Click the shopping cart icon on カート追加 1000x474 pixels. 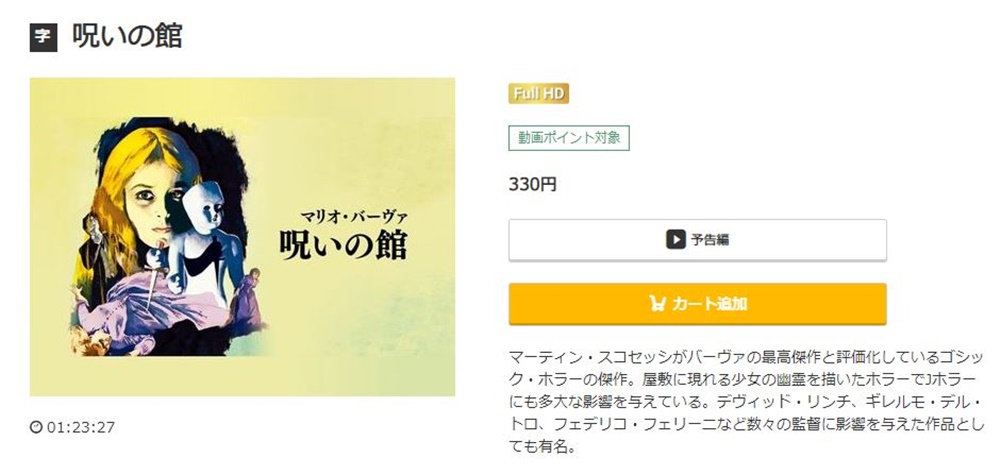tap(658, 304)
